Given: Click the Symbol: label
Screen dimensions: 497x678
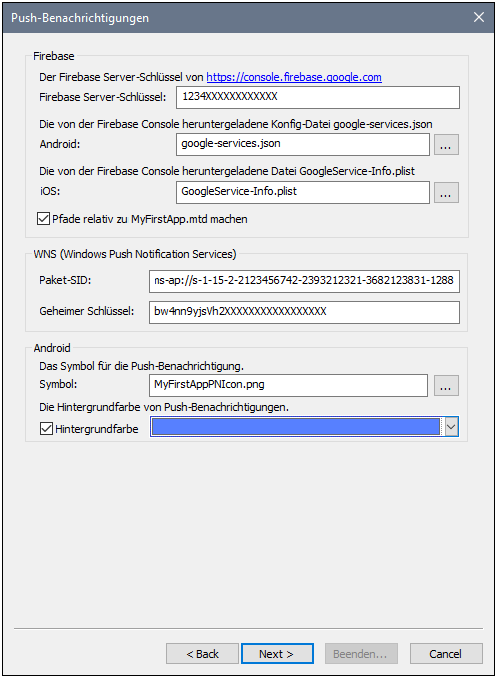Looking at the screenshot, I should (x=58, y=384).
